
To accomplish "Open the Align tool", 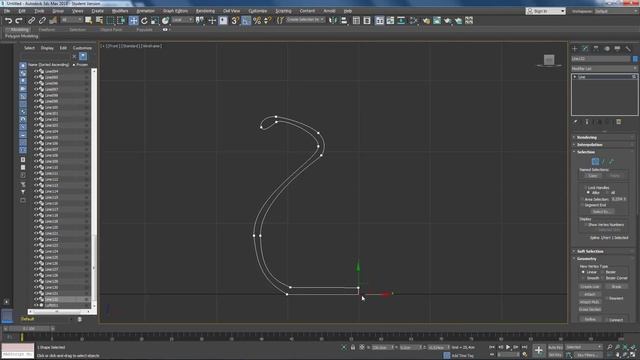I will point(344,20).
